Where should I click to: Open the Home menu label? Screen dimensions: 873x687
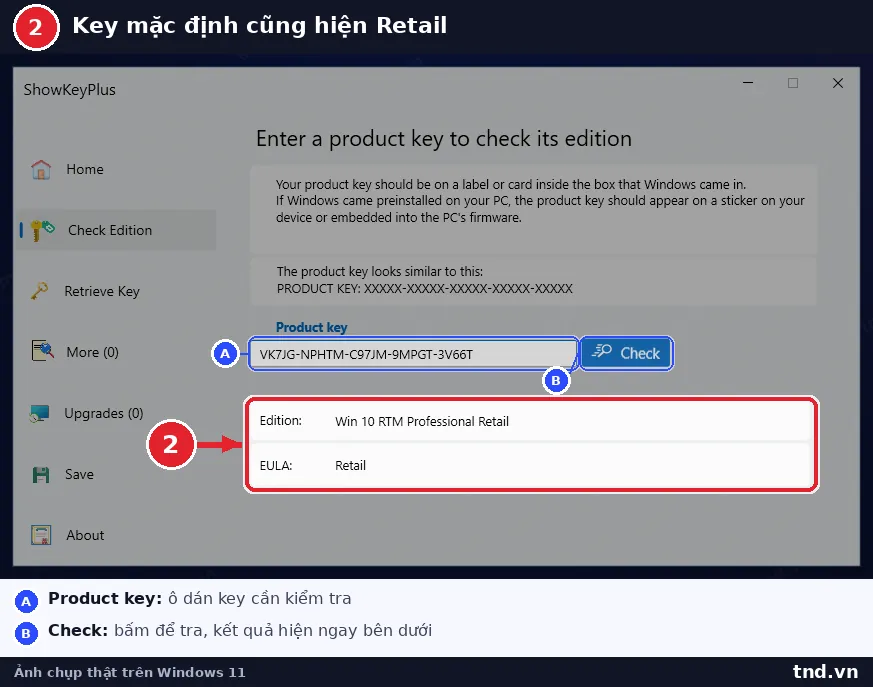[85, 169]
